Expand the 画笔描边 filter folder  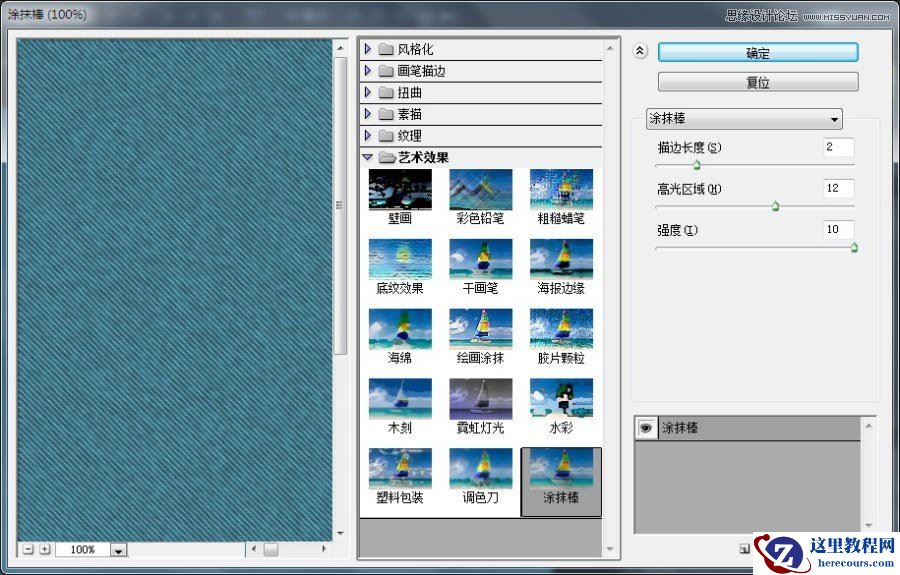pyautogui.click(x=368, y=71)
